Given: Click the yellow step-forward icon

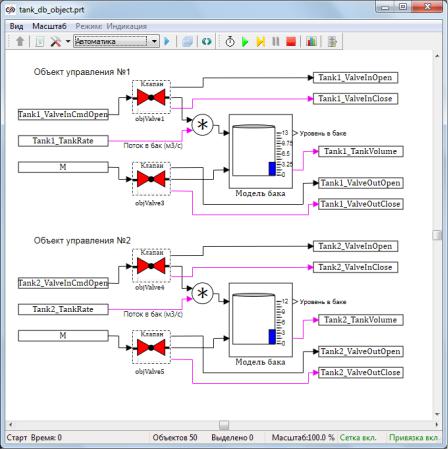Looking at the screenshot, I should [x=260, y=42].
